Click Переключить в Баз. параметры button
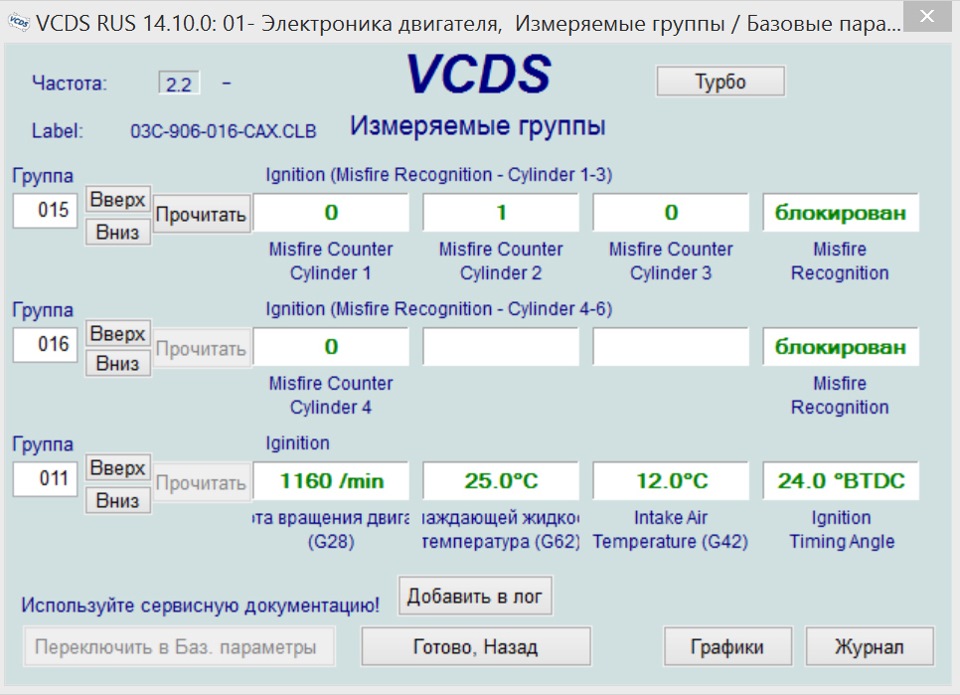Image resolution: width=960 pixels, height=695 pixels. pos(179,647)
